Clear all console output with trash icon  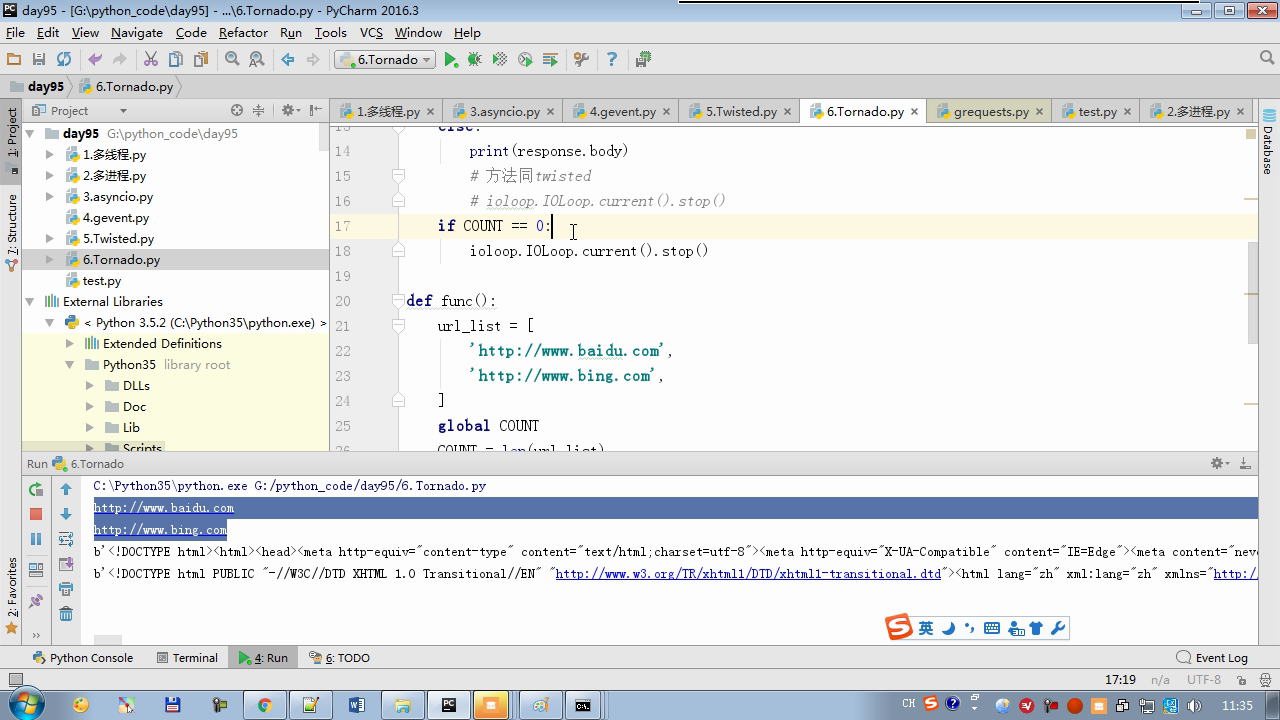click(66, 613)
